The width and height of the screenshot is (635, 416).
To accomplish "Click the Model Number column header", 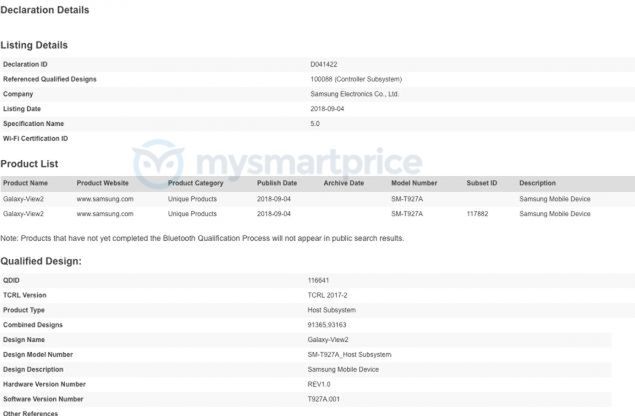I will coord(414,183).
